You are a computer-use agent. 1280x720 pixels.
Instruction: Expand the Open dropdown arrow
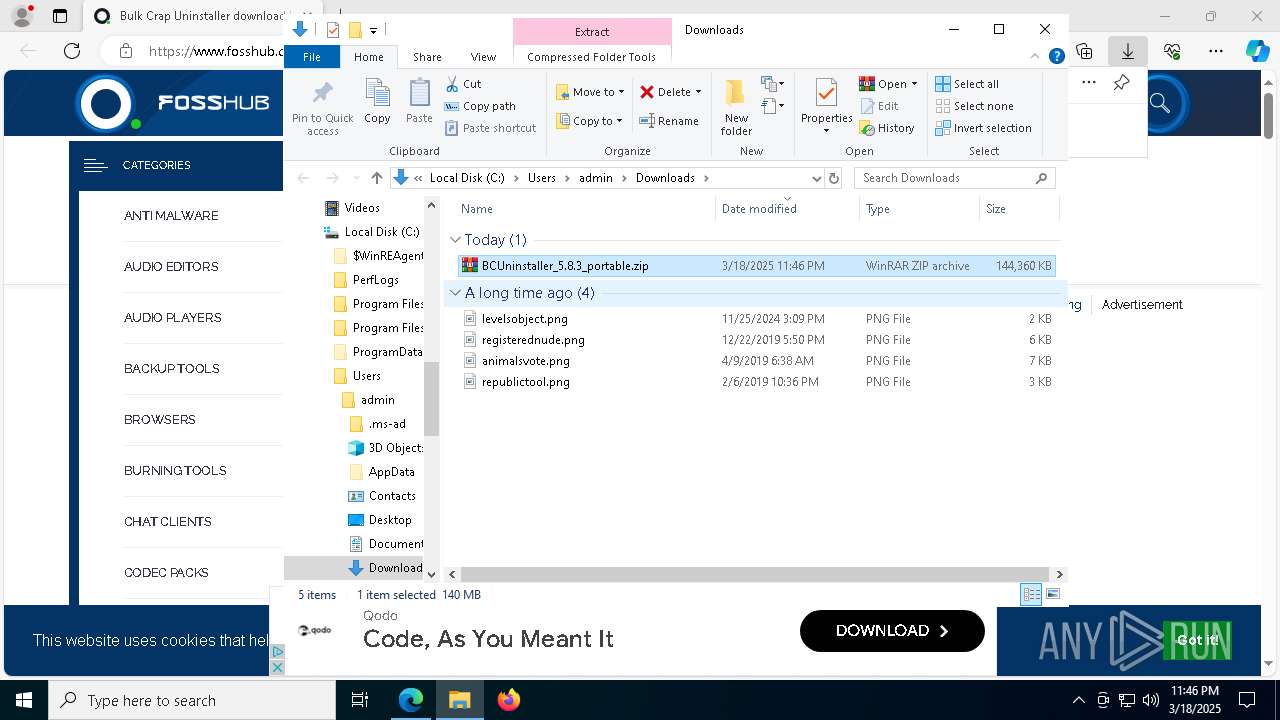click(x=914, y=84)
